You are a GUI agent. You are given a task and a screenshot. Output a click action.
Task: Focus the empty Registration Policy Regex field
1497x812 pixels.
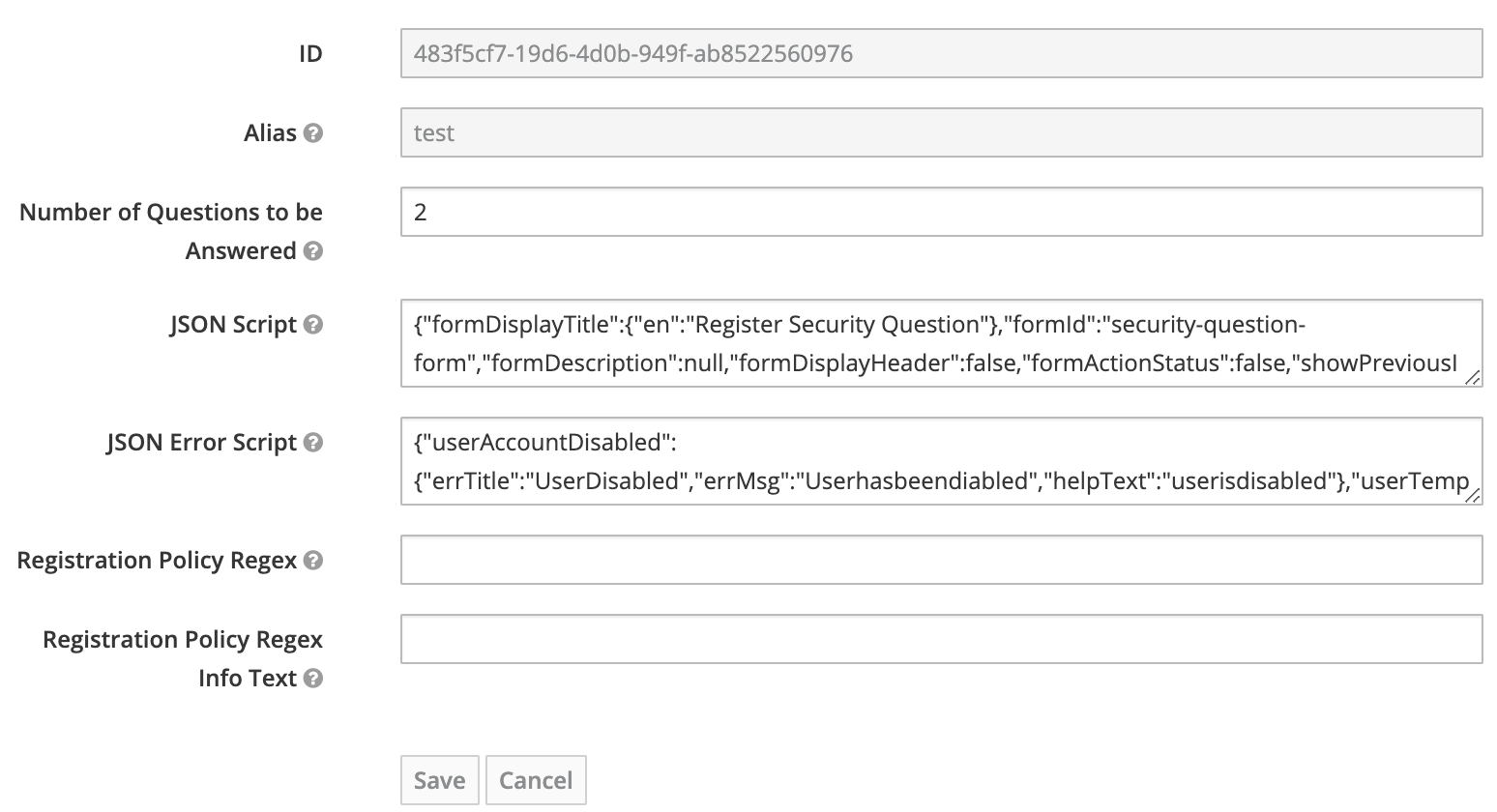click(942, 560)
